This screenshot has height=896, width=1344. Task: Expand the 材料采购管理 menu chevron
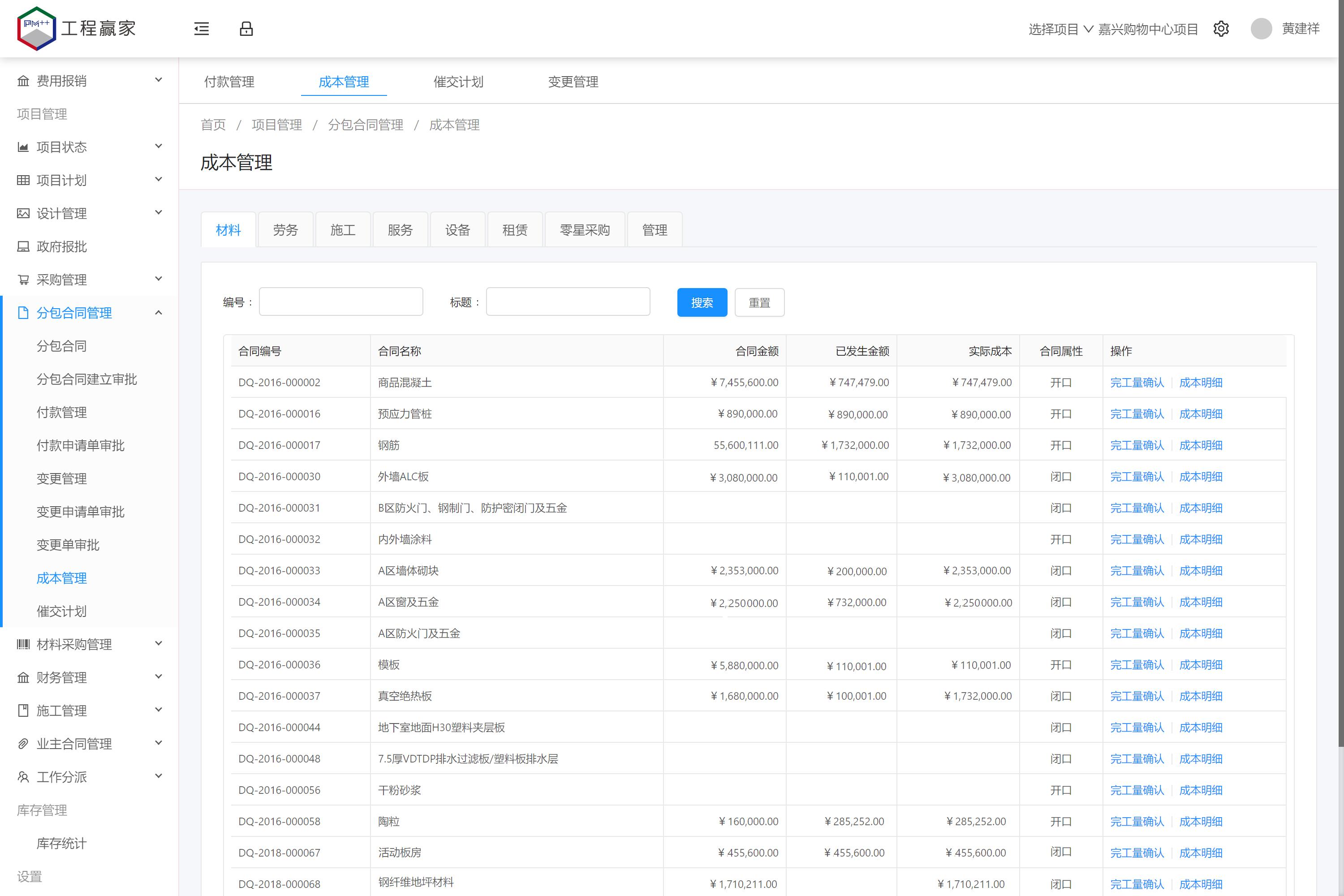pos(159,643)
